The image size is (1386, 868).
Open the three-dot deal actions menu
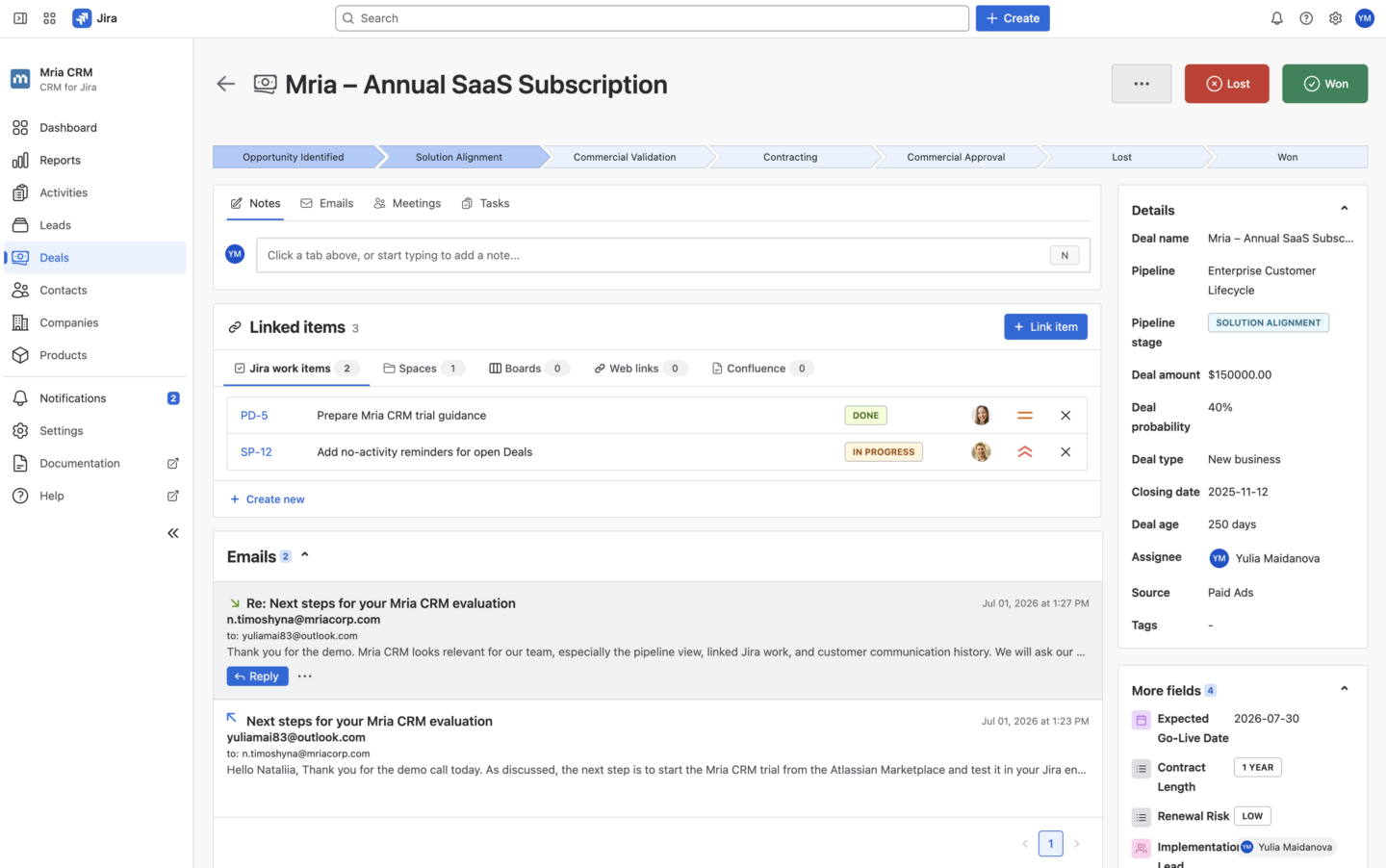click(1142, 84)
